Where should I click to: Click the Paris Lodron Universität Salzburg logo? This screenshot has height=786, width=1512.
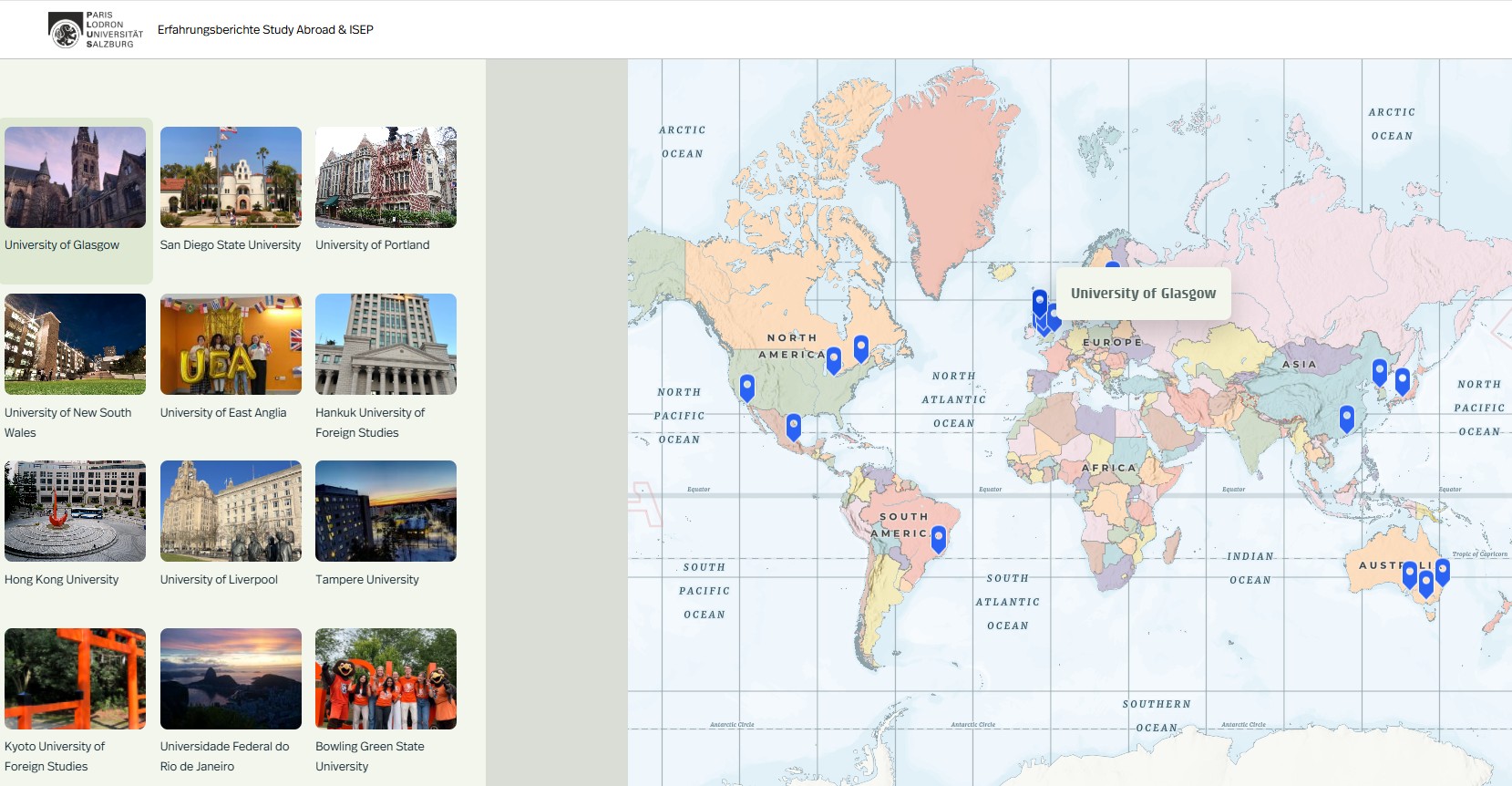coord(96,29)
